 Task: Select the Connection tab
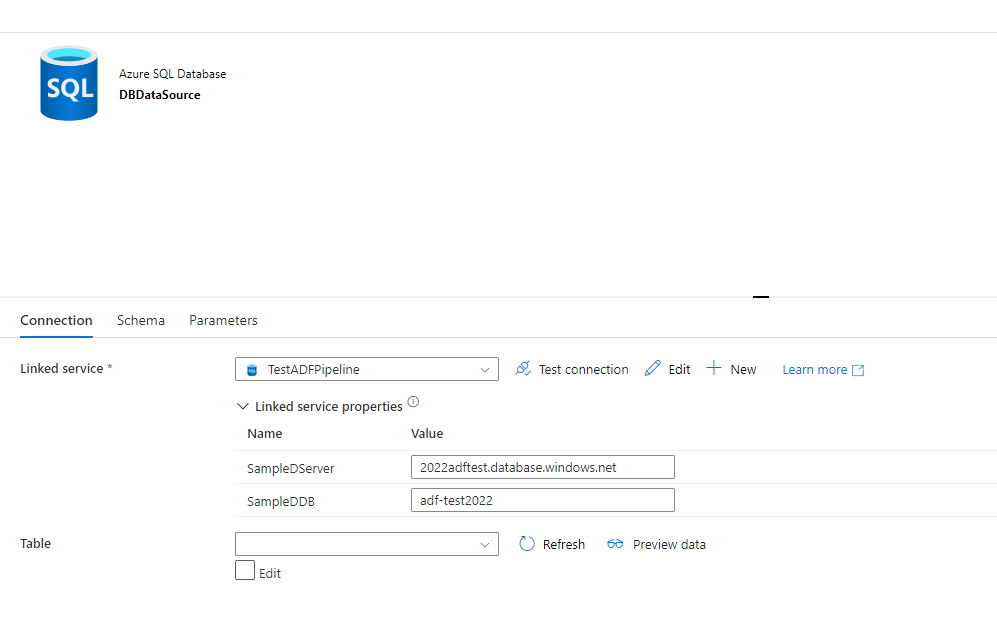click(56, 320)
